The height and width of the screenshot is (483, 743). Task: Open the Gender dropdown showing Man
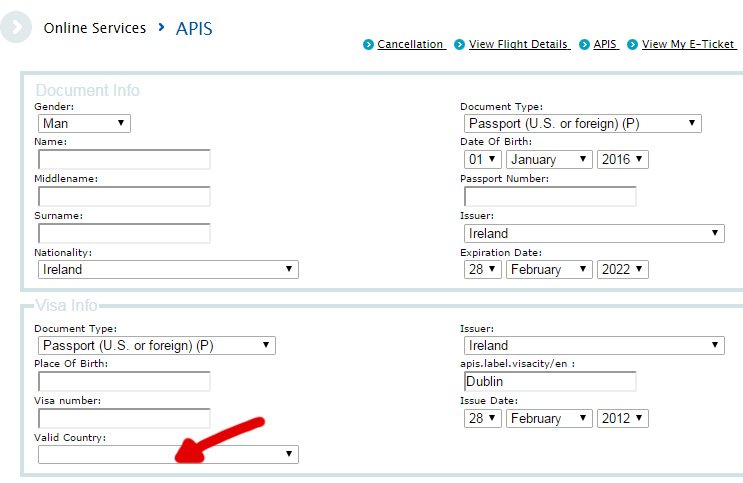click(x=84, y=123)
